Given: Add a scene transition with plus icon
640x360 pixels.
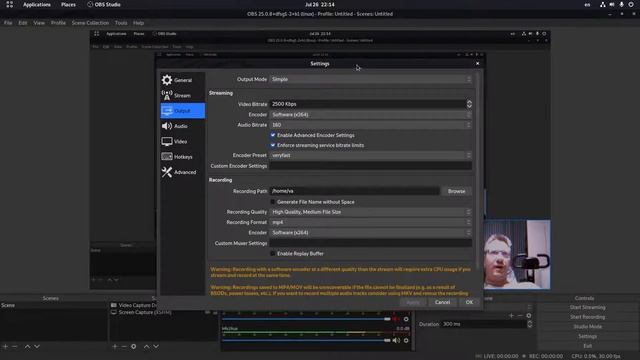Looking at the screenshot, I should pyautogui.click(x=511, y=316).
